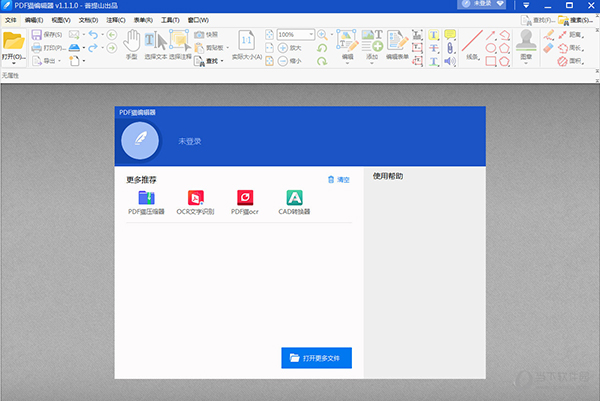
Task: Rotate clockwise with lower green arrow
Action: click(322, 61)
